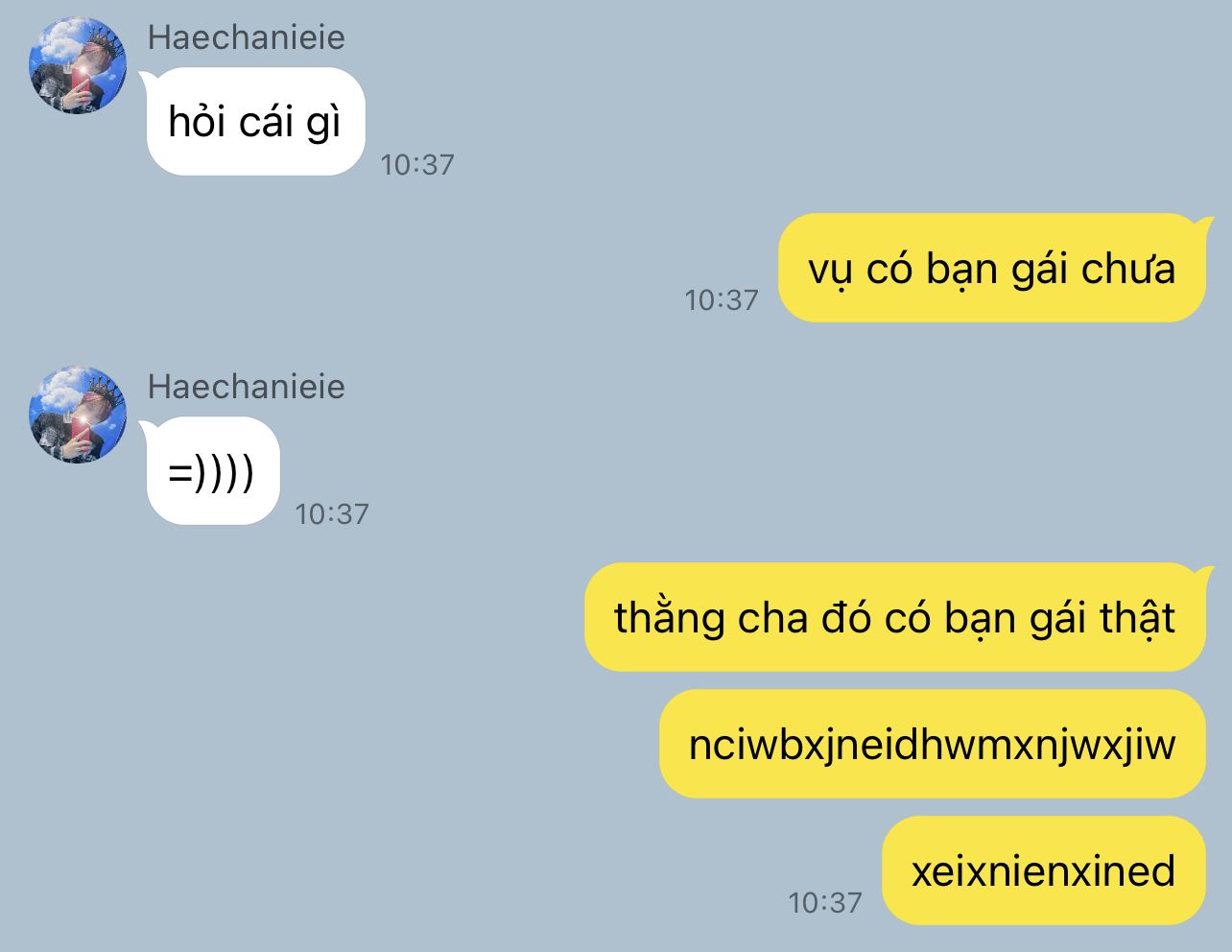
Task: Select the "hỏi cái gì" message bubble
Action: coord(254,122)
